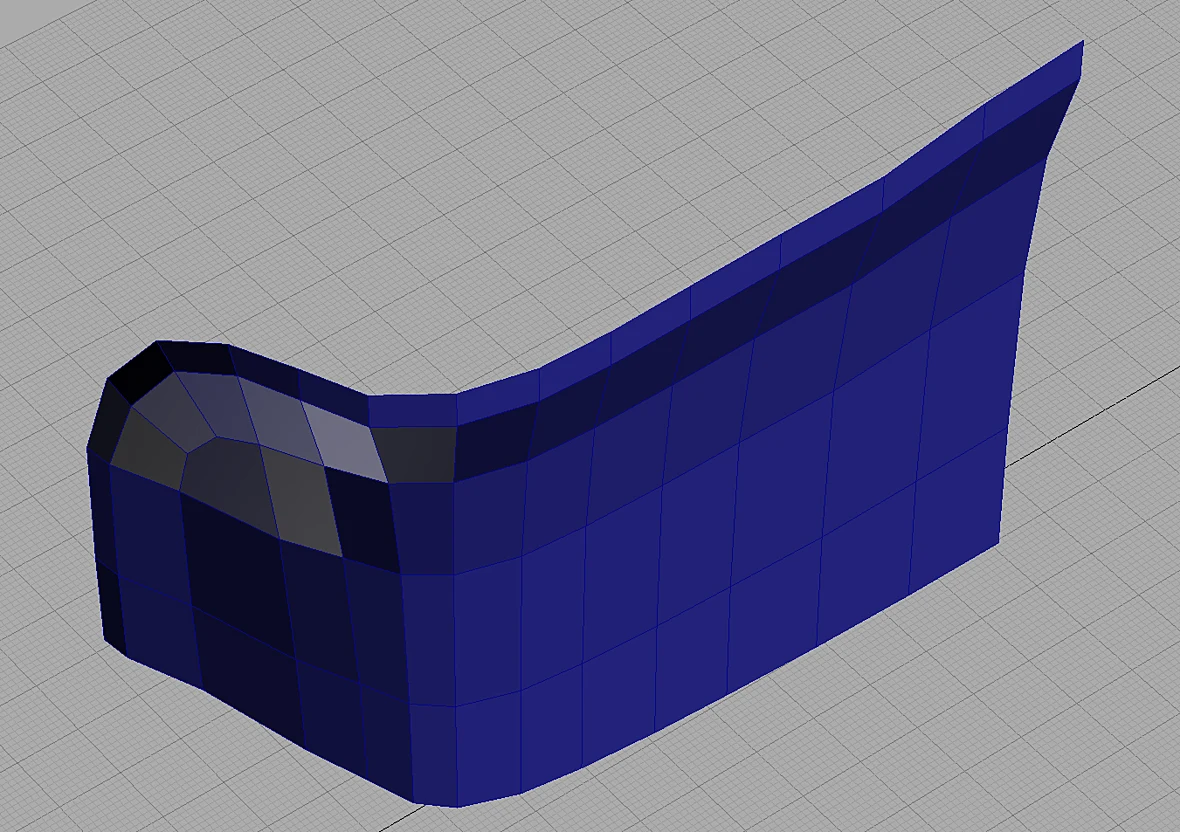Pick the pentagon-centered vertex on rounded cap

tap(217, 436)
